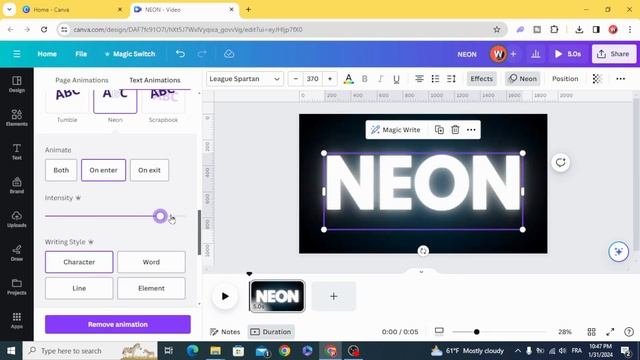
Task: Play the 5.0s preview
Action: 568,54
